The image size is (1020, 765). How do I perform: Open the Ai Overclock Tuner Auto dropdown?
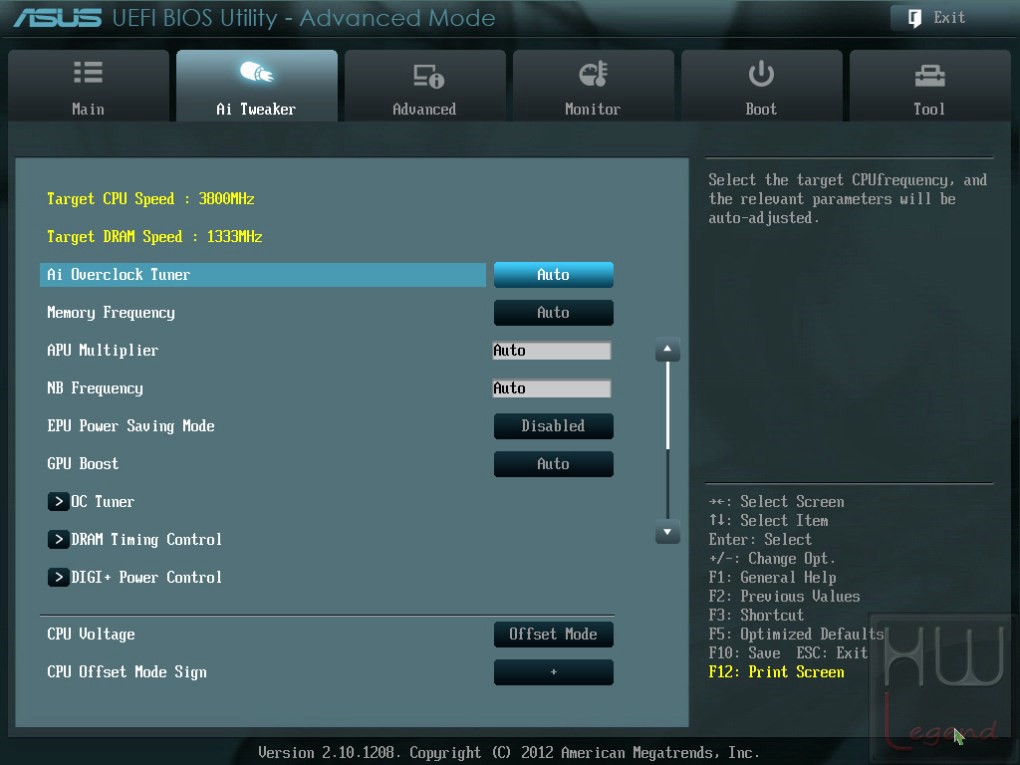tap(554, 275)
